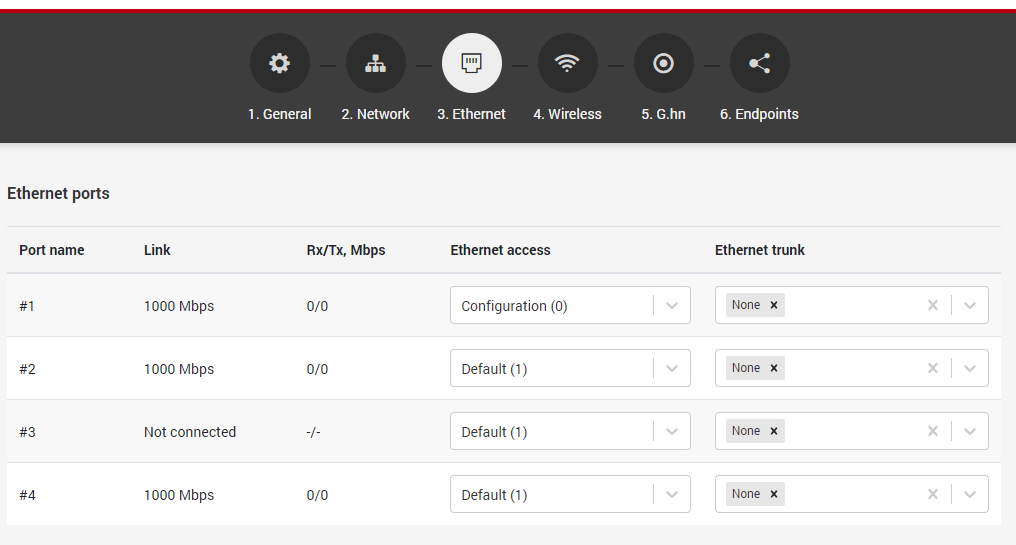The width and height of the screenshot is (1016, 545).
Task: Remove the None tag on port #2 trunk
Action: pyautogui.click(x=774, y=368)
